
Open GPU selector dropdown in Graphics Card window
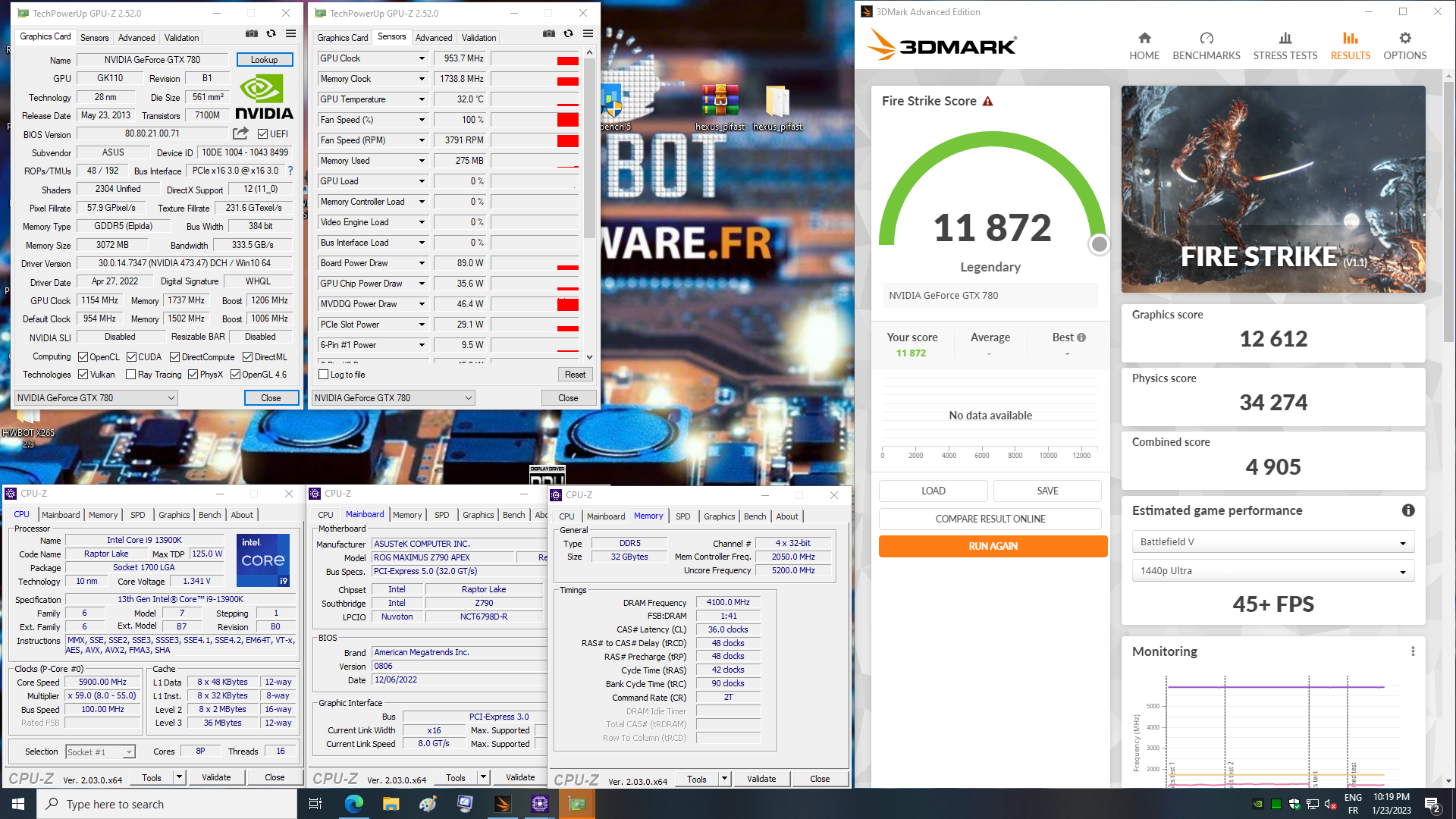96,397
